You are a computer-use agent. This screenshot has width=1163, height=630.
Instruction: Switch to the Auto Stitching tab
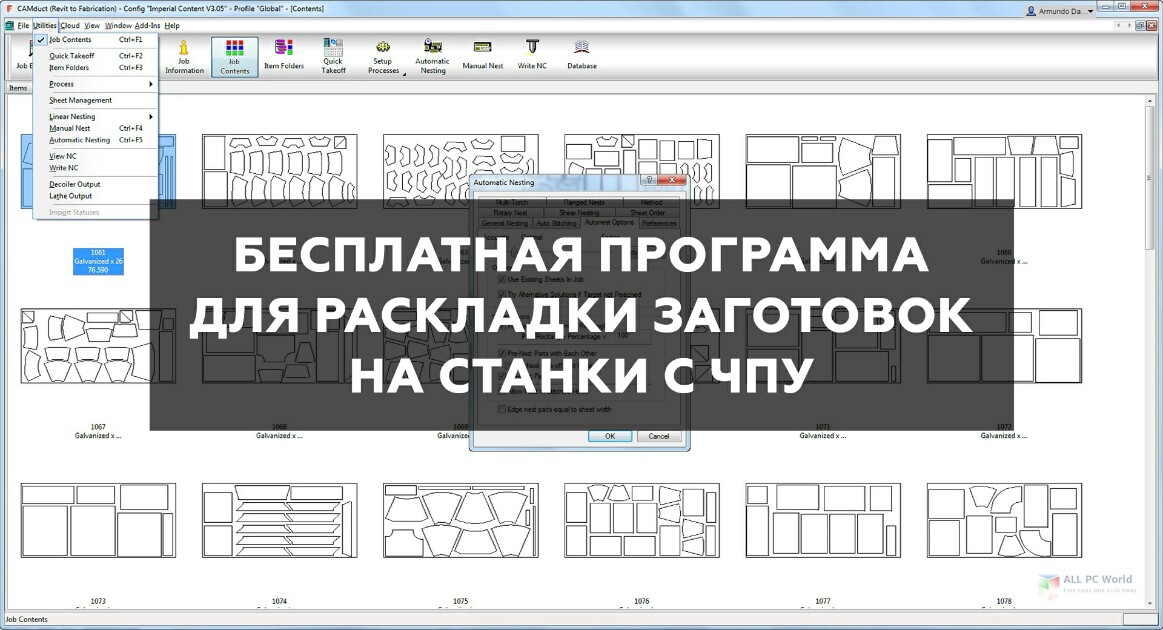556,223
